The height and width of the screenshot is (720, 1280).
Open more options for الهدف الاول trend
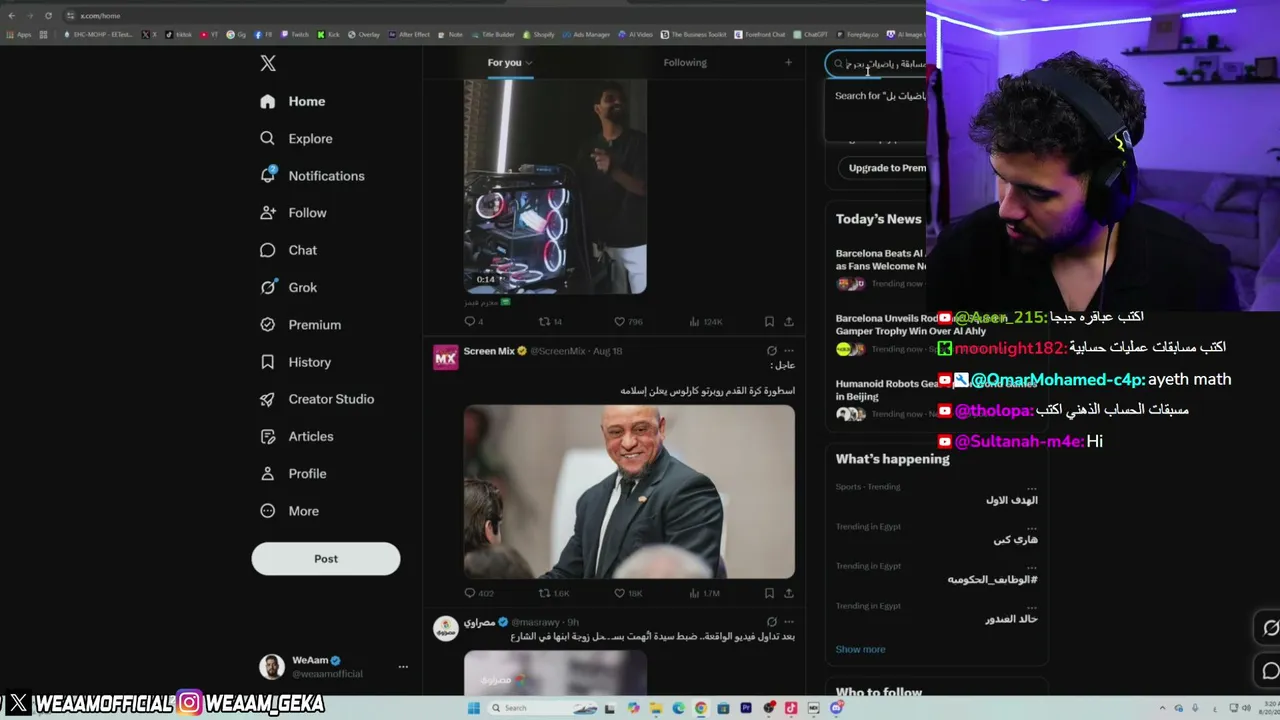[x=1031, y=487]
